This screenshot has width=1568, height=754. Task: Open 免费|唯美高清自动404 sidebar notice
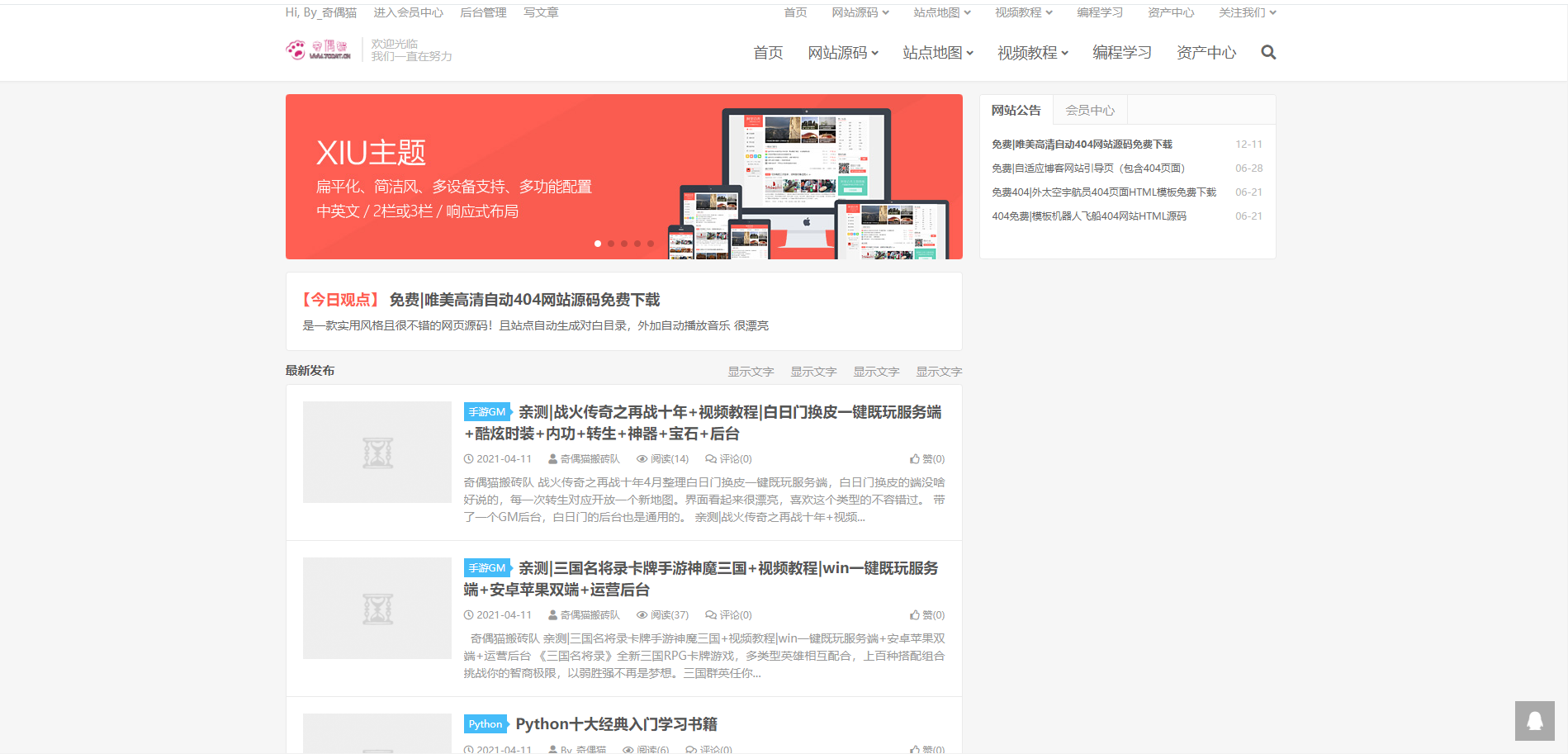pos(1082,145)
